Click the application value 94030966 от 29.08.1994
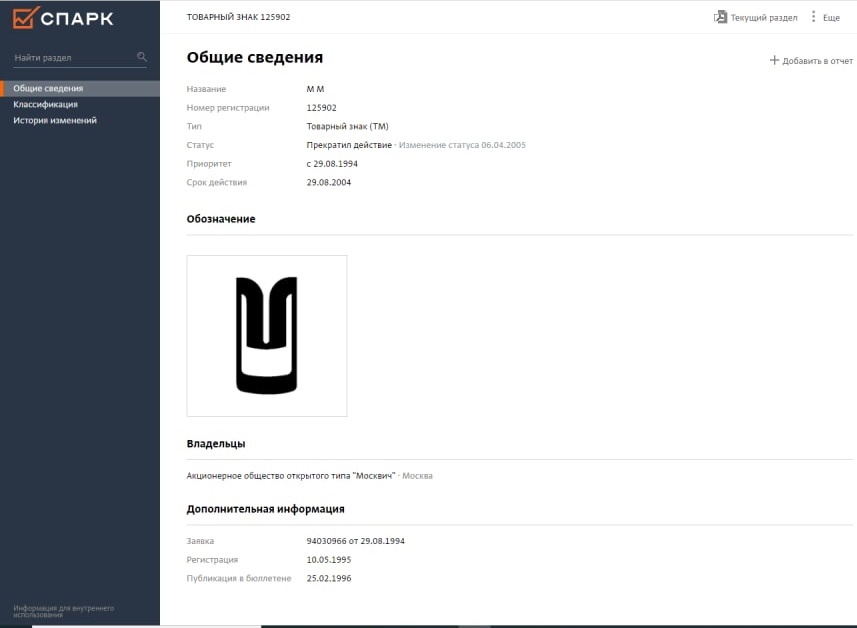 (356, 541)
